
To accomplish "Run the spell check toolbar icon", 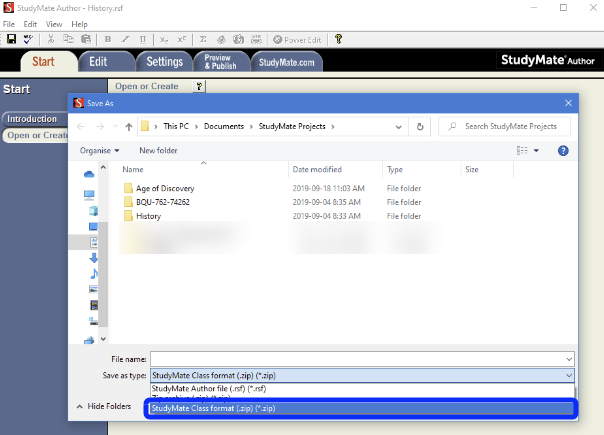I will click(x=28, y=39).
